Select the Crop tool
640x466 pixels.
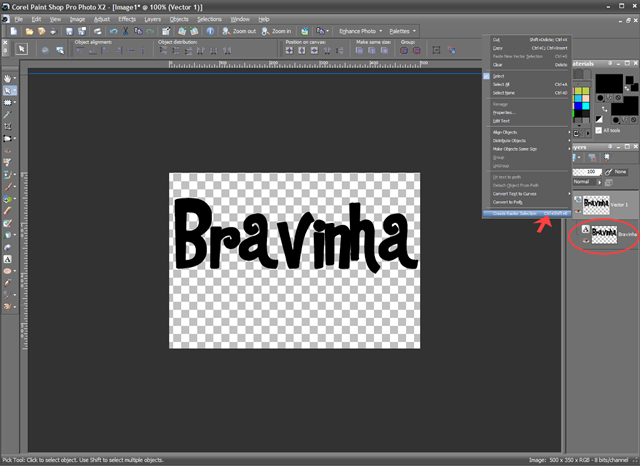[7, 126]
